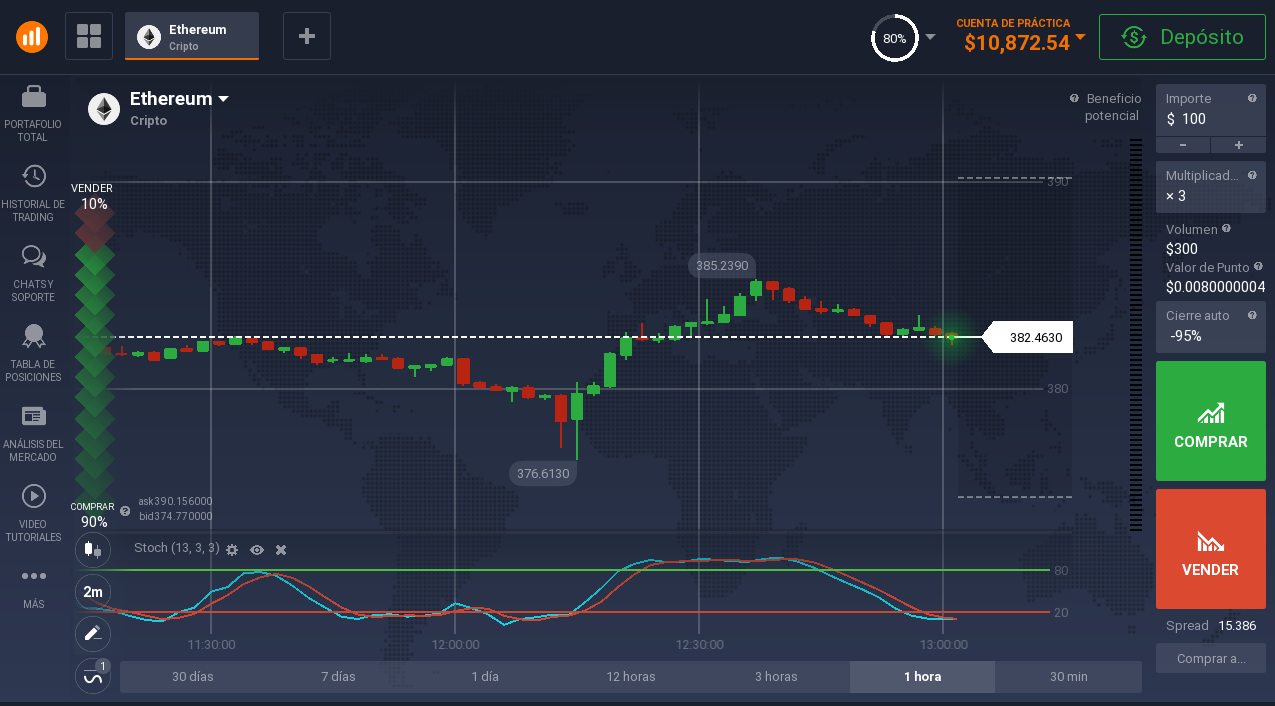This screenshot has width=1275, height=706.
Task: Click the bid374.770000 quote text
Action: pos(175,516)
